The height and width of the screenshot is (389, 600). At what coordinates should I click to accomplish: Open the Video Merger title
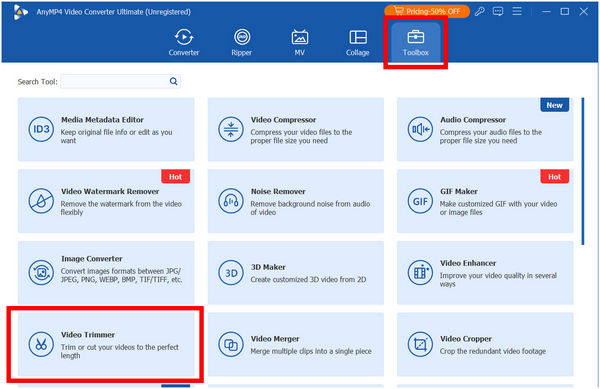click(x=275, y=339)
